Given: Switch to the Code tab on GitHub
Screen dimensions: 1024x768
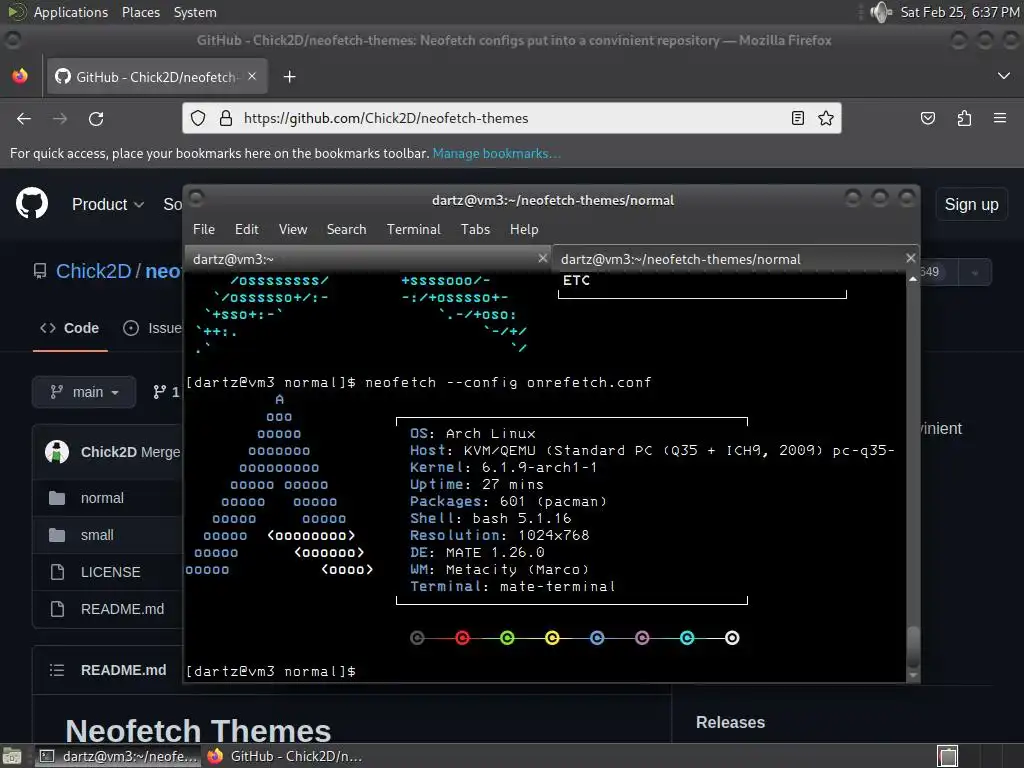Looking at the screenshot, I should point(70,328).
